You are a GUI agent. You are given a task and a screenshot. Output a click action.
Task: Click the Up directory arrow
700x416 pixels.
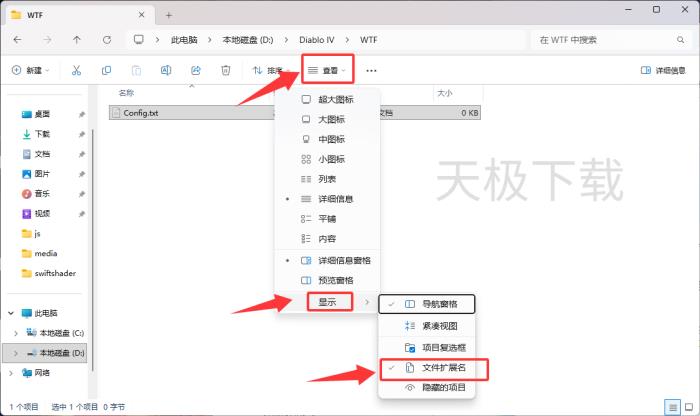coord(77,40)
